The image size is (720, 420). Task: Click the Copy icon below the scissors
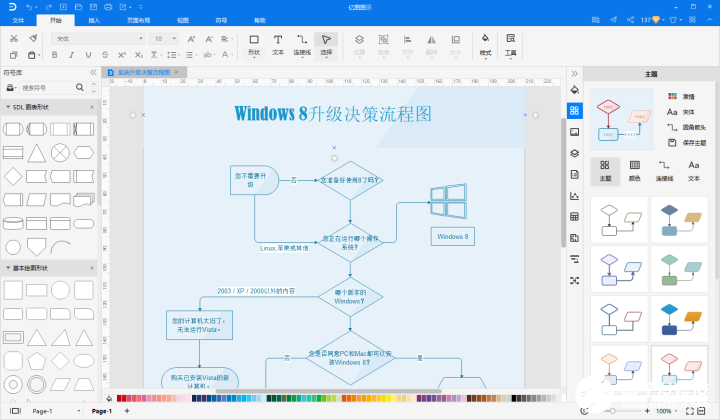pyautogui.click(x=14, y=55)
